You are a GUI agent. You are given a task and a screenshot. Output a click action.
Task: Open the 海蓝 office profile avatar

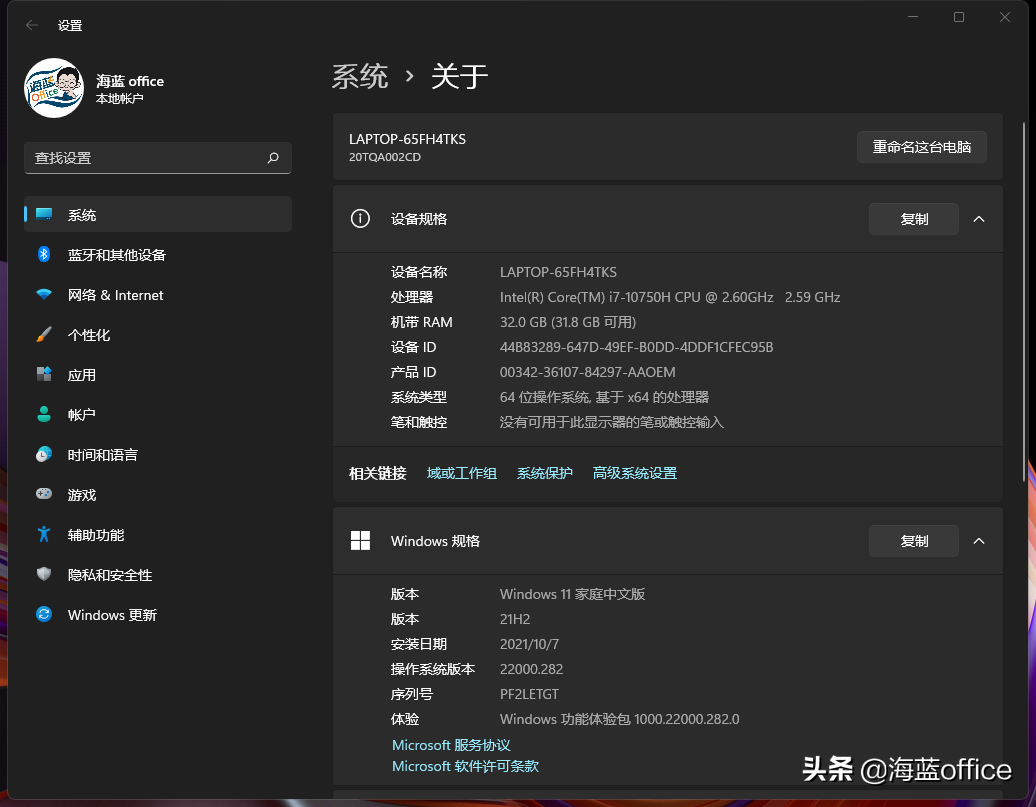54,88
